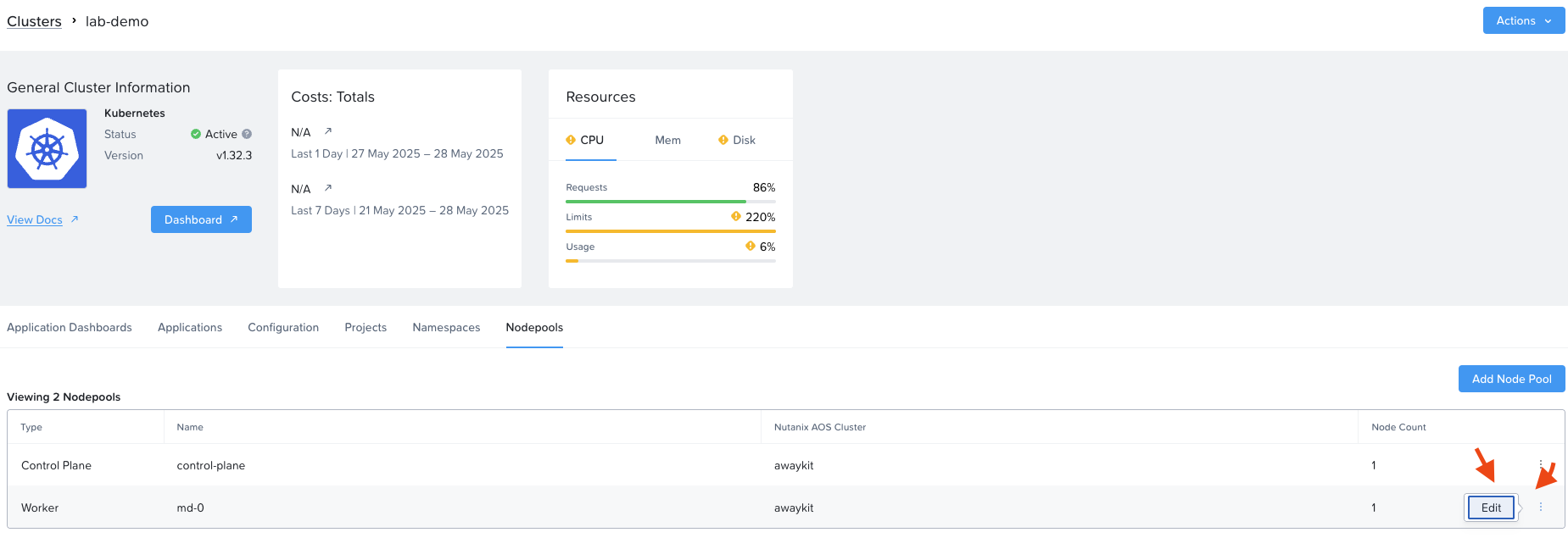Expand the Actions dropdown
1568x538 pixels.
[1524, 21]
